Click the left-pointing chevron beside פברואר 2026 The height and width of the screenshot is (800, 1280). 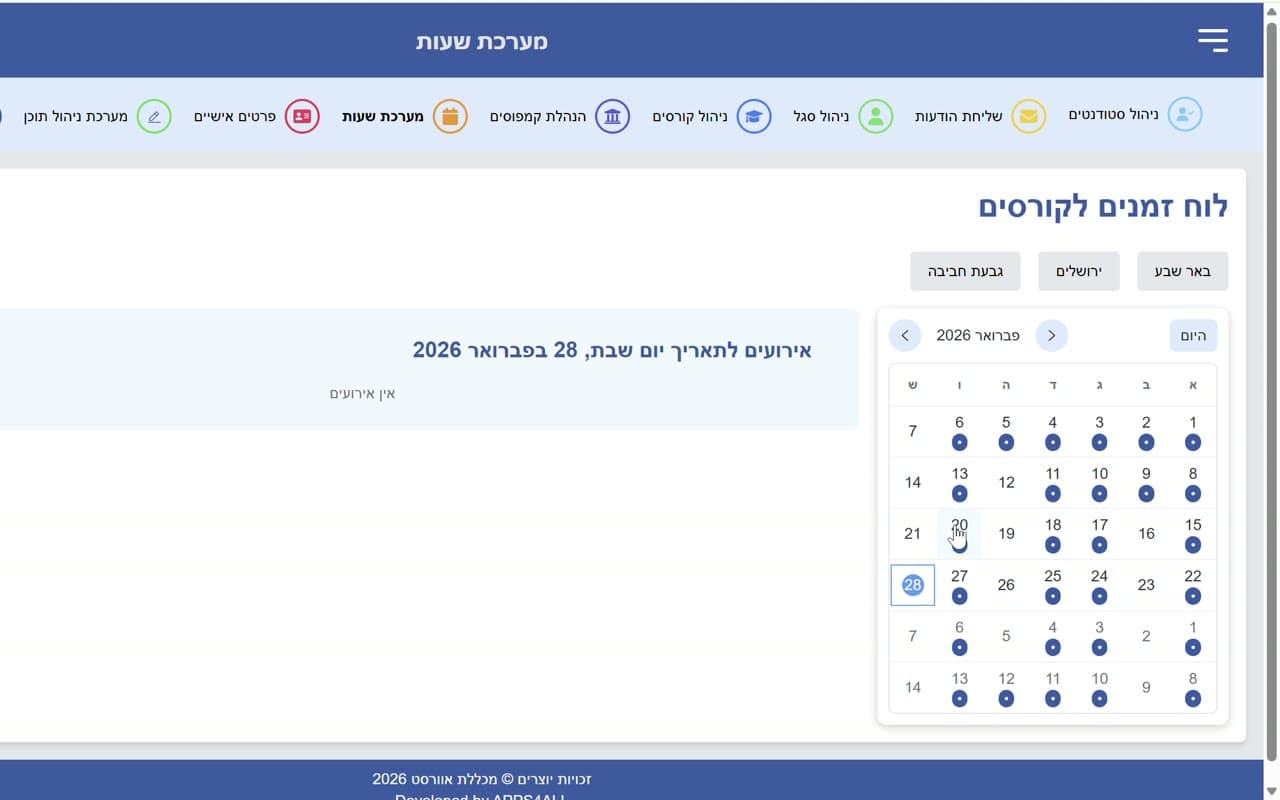point(905,336)
